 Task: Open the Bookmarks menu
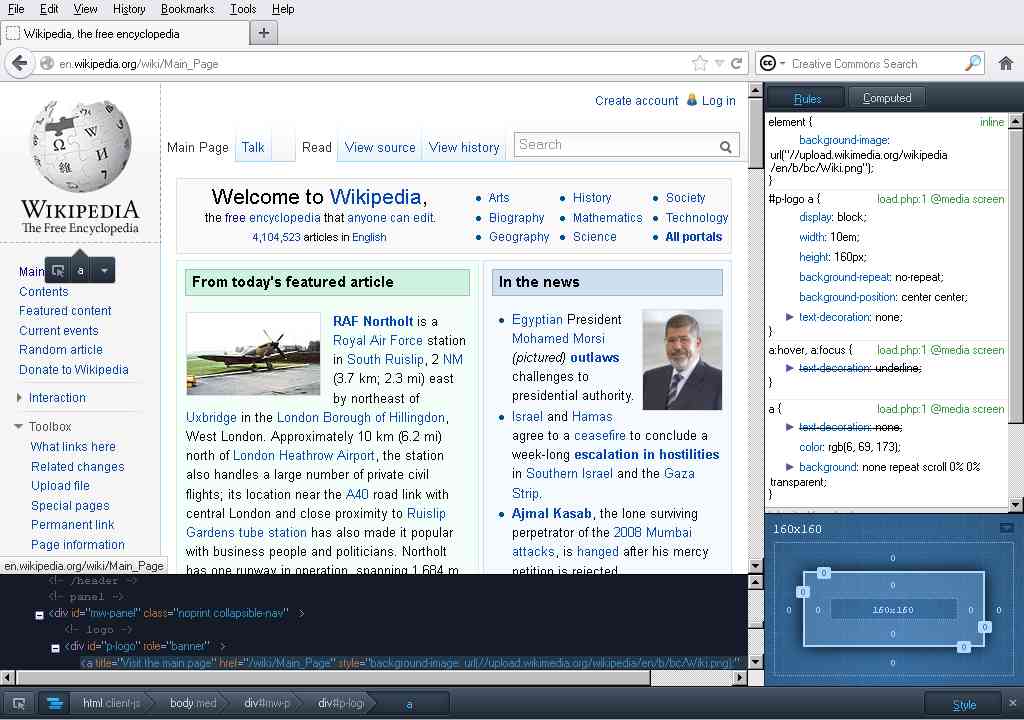click(x=187, y=9)
